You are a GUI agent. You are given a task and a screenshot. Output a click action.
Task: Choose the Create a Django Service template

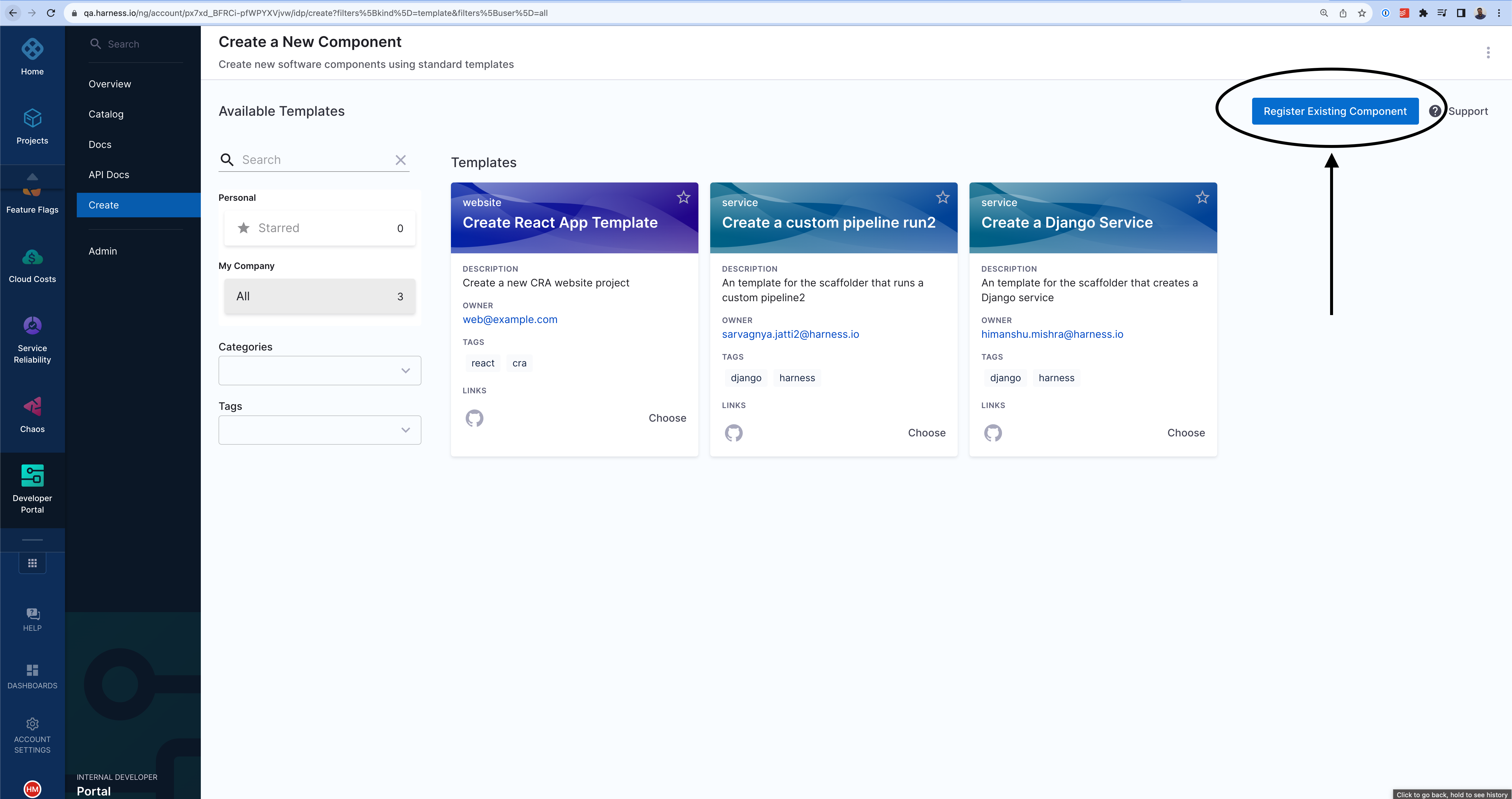tap(1186, 433)
